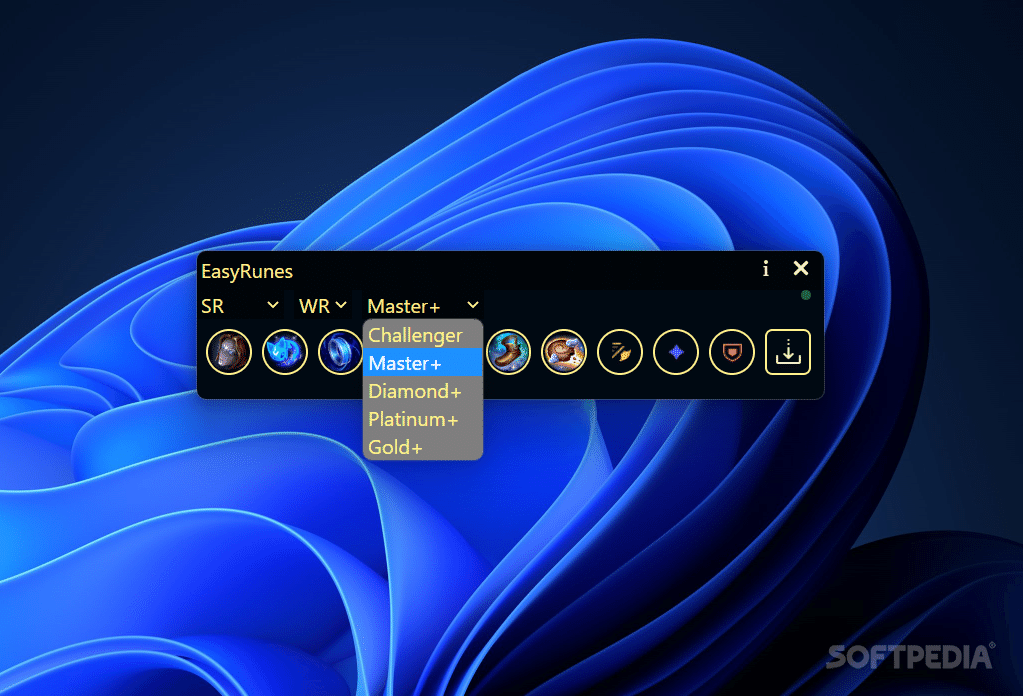Import runes with the download button
This screenshot has width=1023, height=696.
[x=787, y=352]
